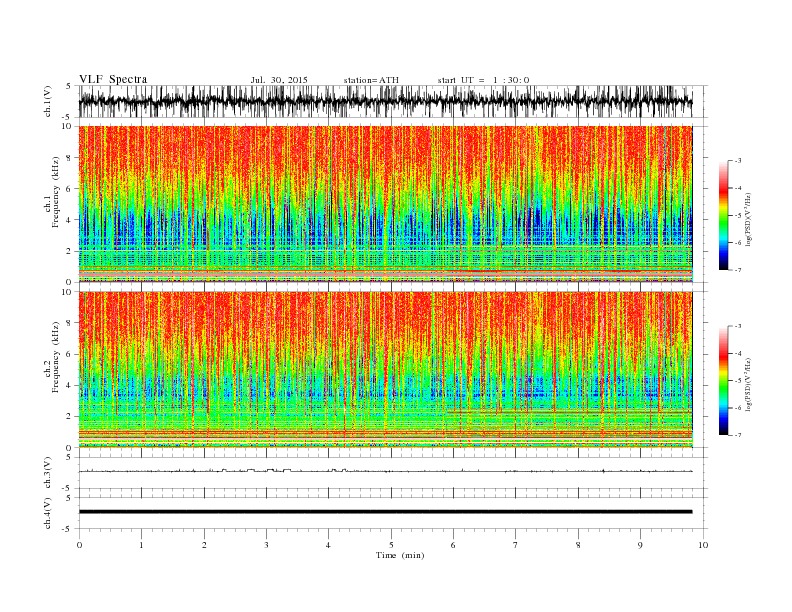Click the ch.1 colorbar 'log(PSD)(V²/Hz)' label
The image size is (792, 612).
748,218
